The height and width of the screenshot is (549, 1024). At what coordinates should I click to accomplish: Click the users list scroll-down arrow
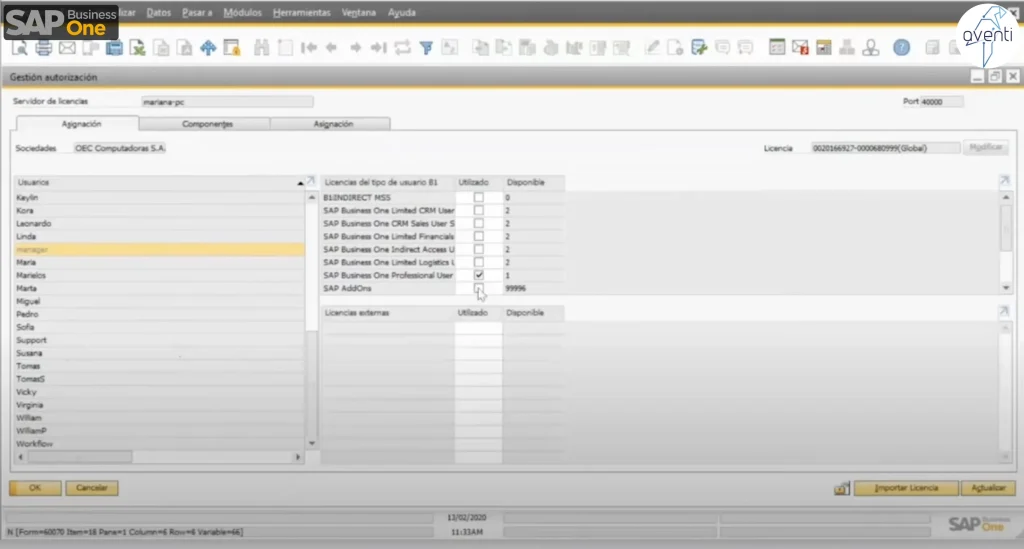coord(312,443)
